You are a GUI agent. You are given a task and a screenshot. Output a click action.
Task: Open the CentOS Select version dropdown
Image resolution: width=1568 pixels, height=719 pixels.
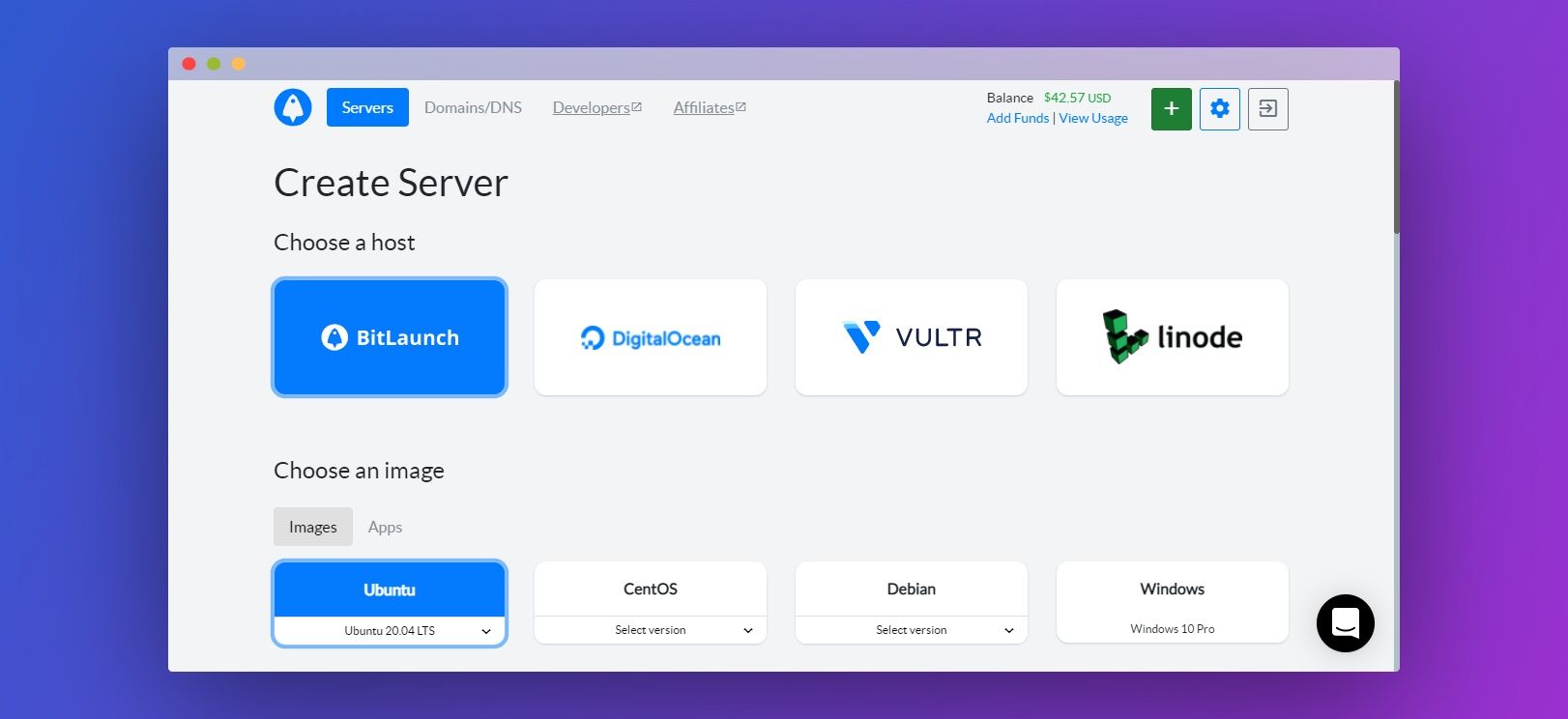(x=651, y=630)
